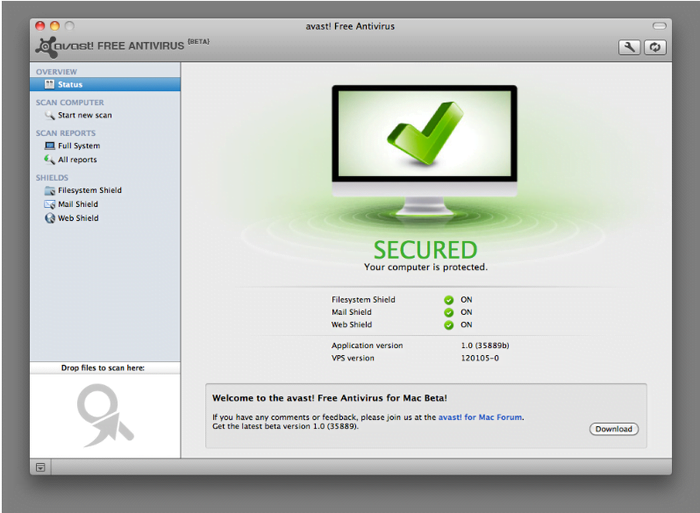
Task: Open the Full System scan report
Action: [79, 146]
